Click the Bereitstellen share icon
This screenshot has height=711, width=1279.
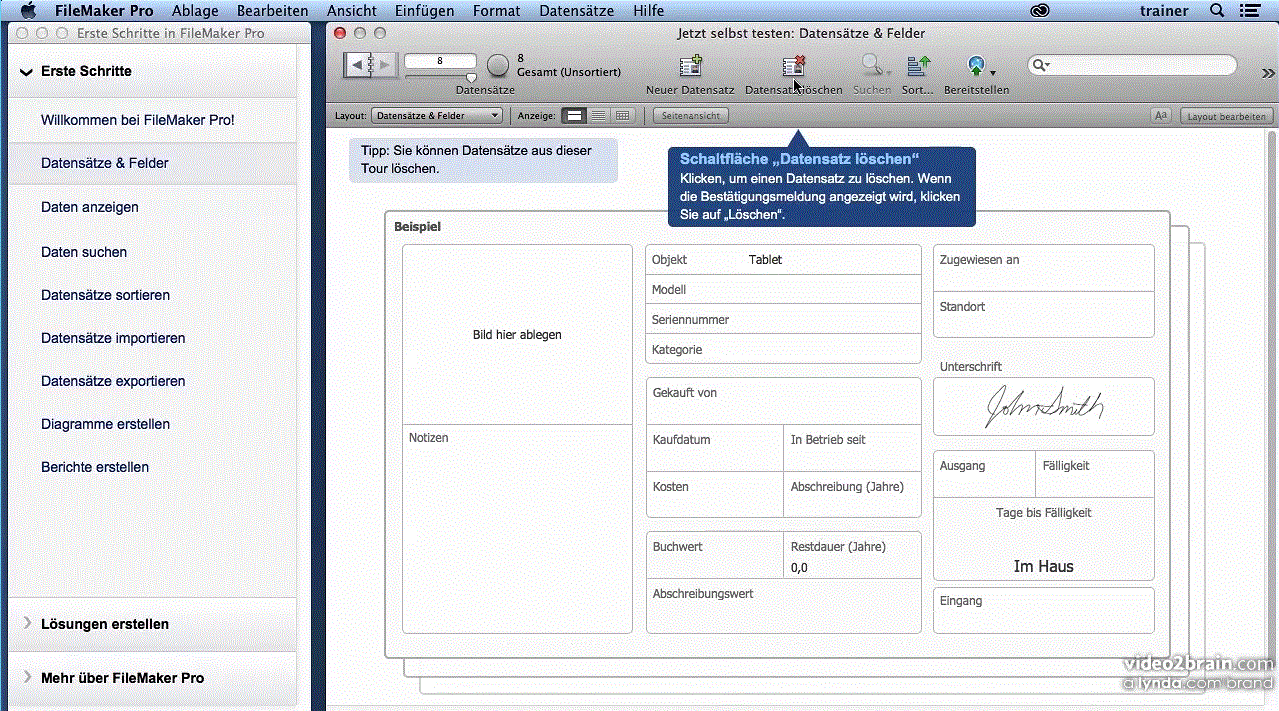point(975,66)
